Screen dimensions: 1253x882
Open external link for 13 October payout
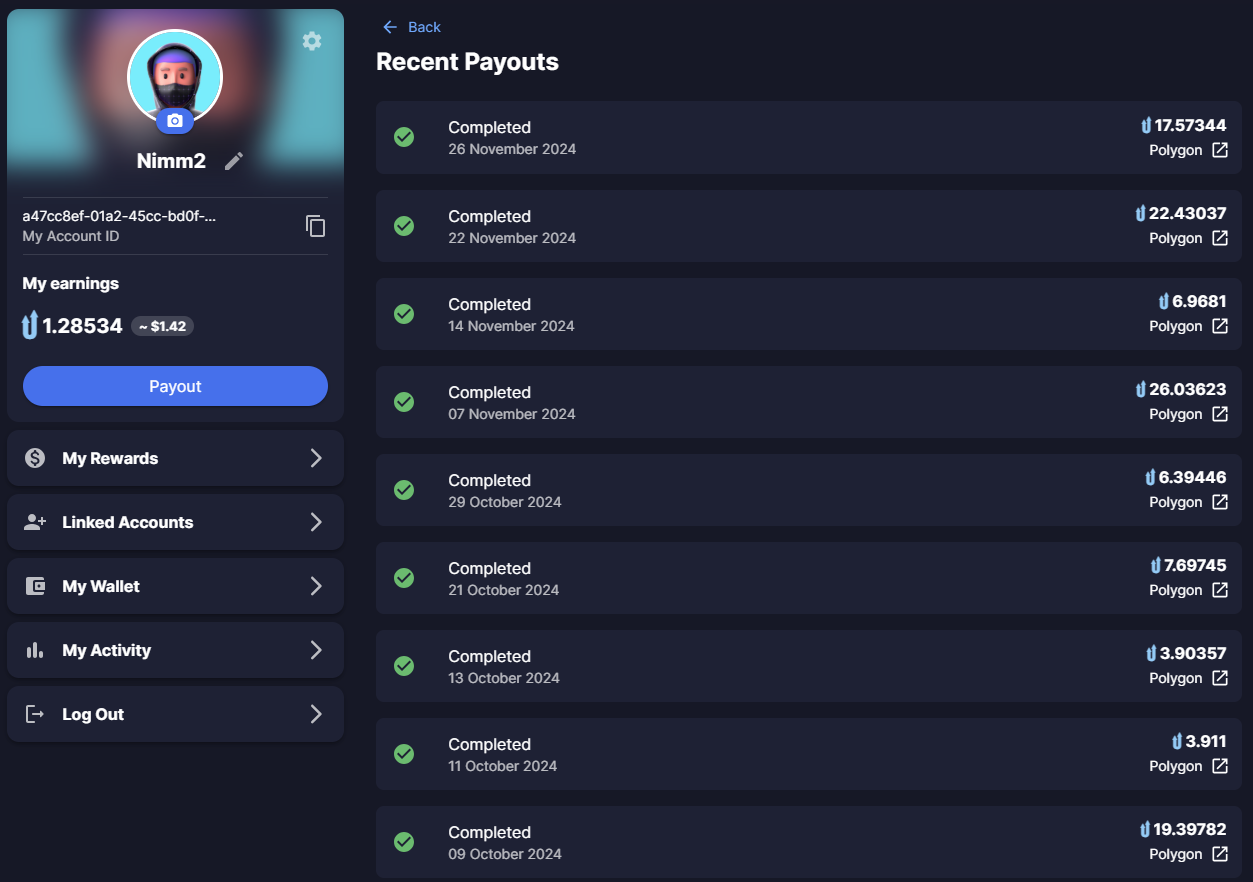pyautogui.click(x=1220, y=678)
